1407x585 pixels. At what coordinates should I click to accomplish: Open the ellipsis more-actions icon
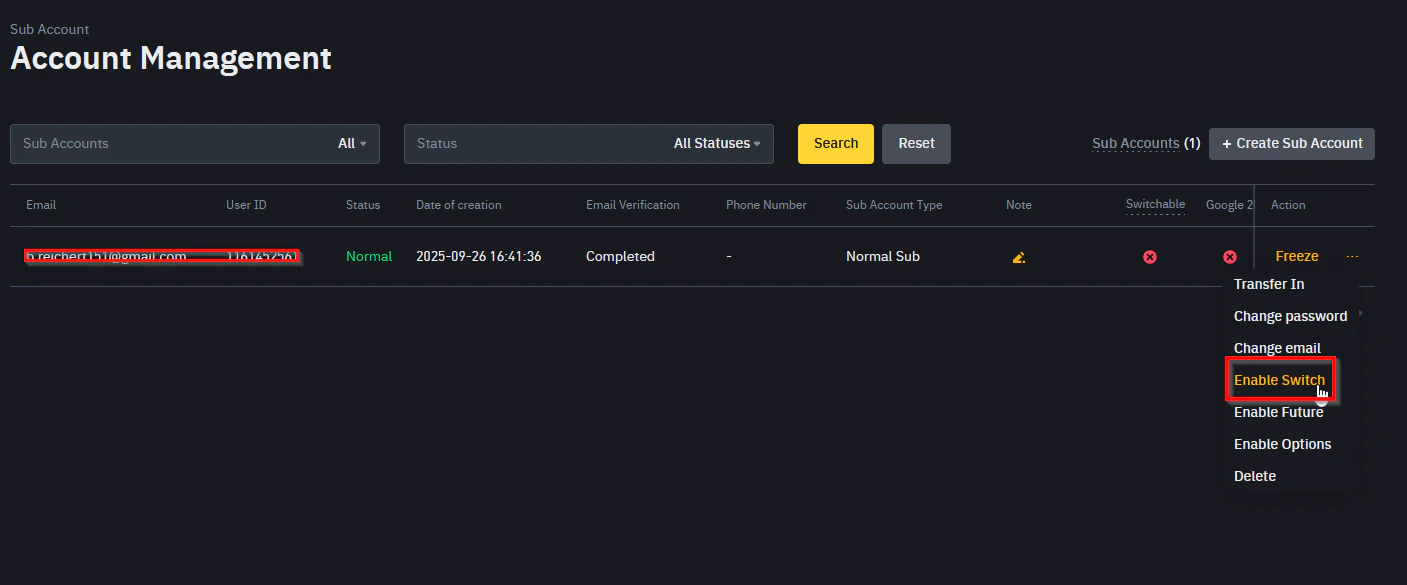(1352, 257)
